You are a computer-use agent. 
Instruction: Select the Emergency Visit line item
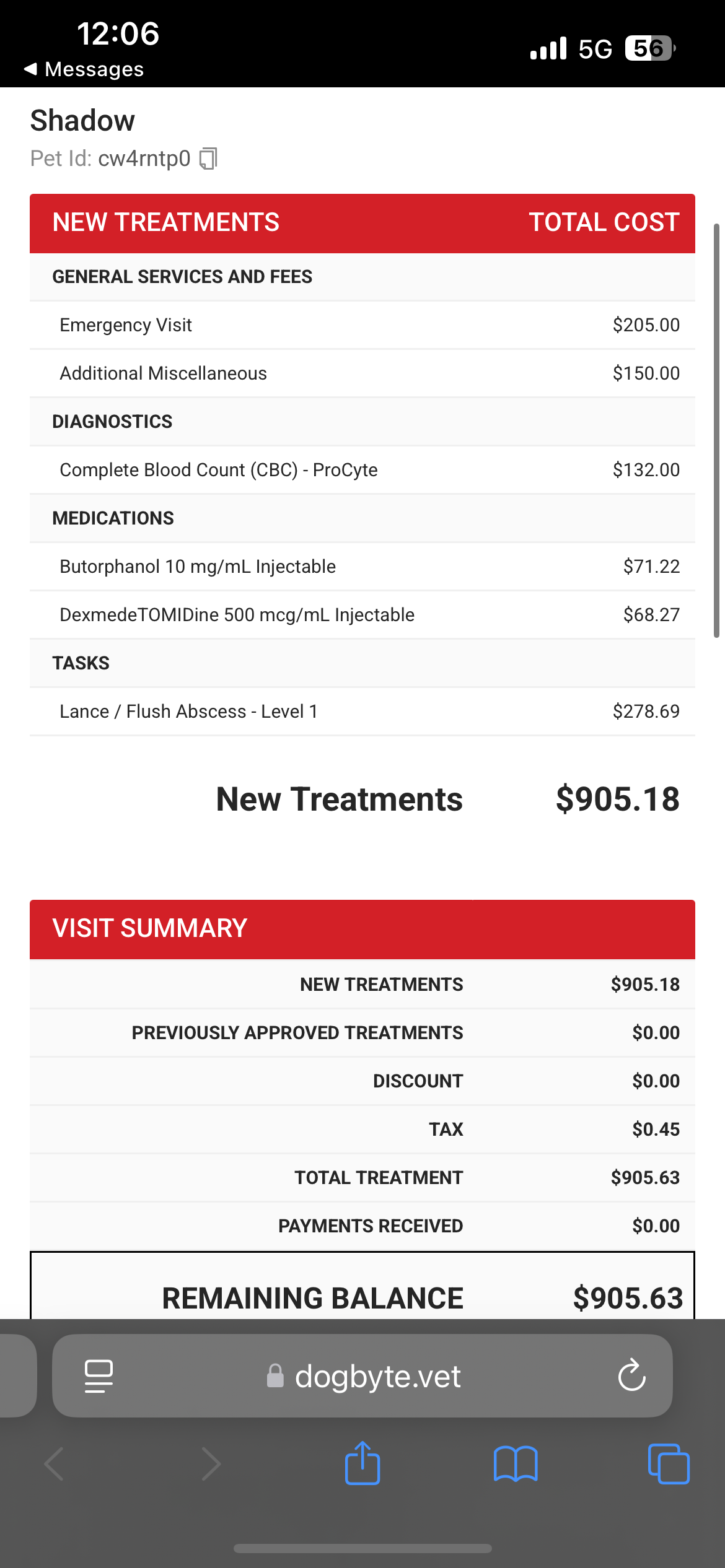pos(362,325)
